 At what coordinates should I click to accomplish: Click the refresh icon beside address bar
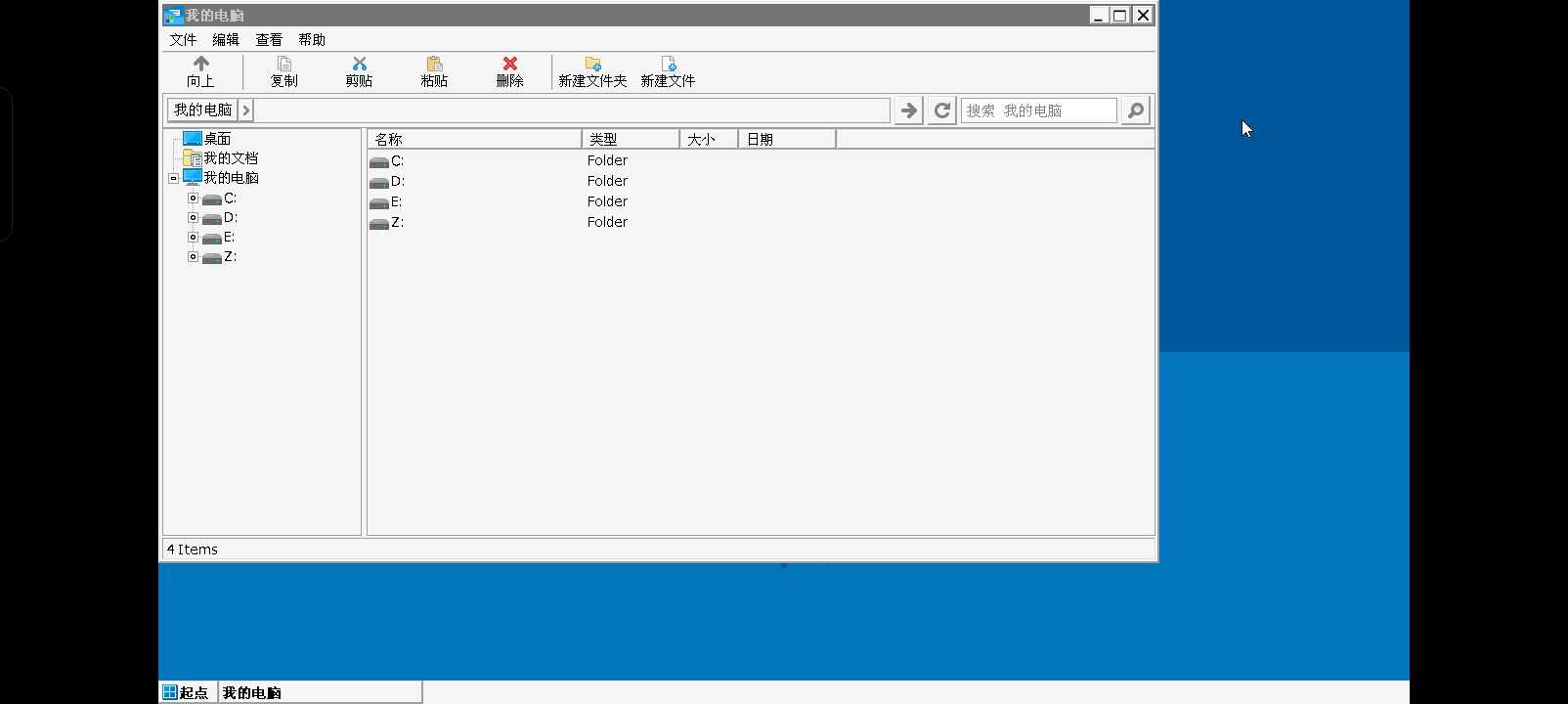(941, 110)
